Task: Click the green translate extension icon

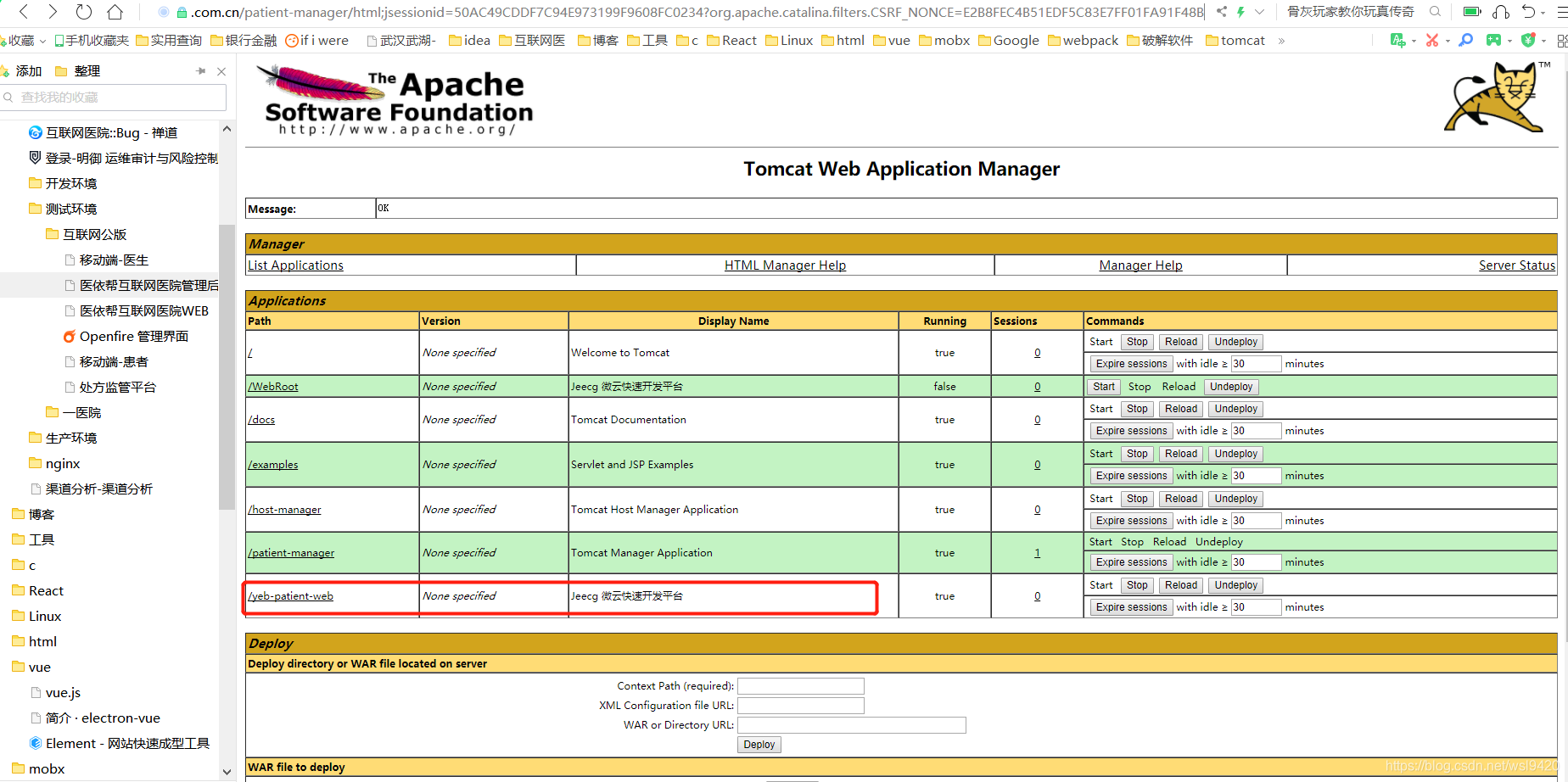Action: pos(1397,40)
